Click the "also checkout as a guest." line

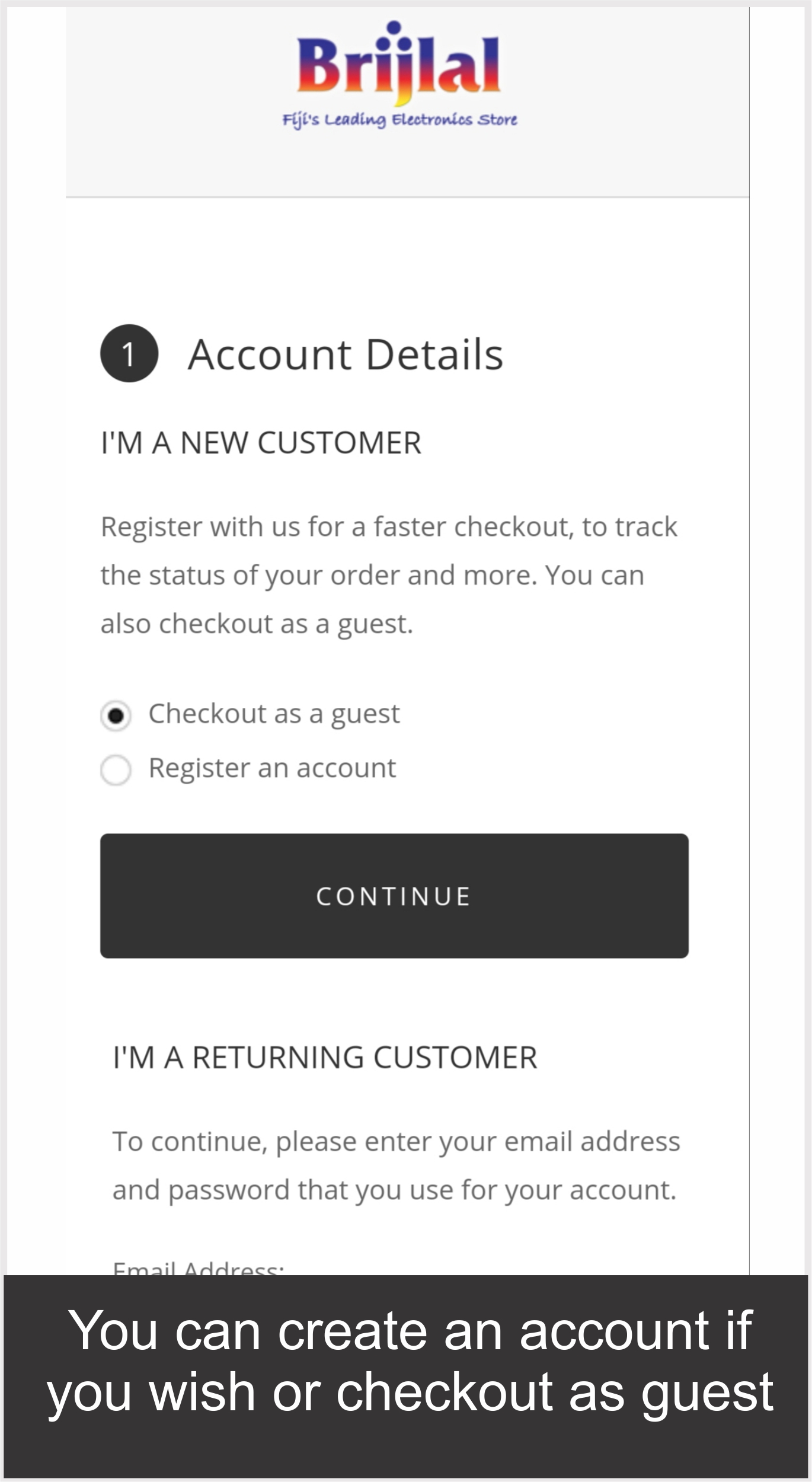[257, 624]
